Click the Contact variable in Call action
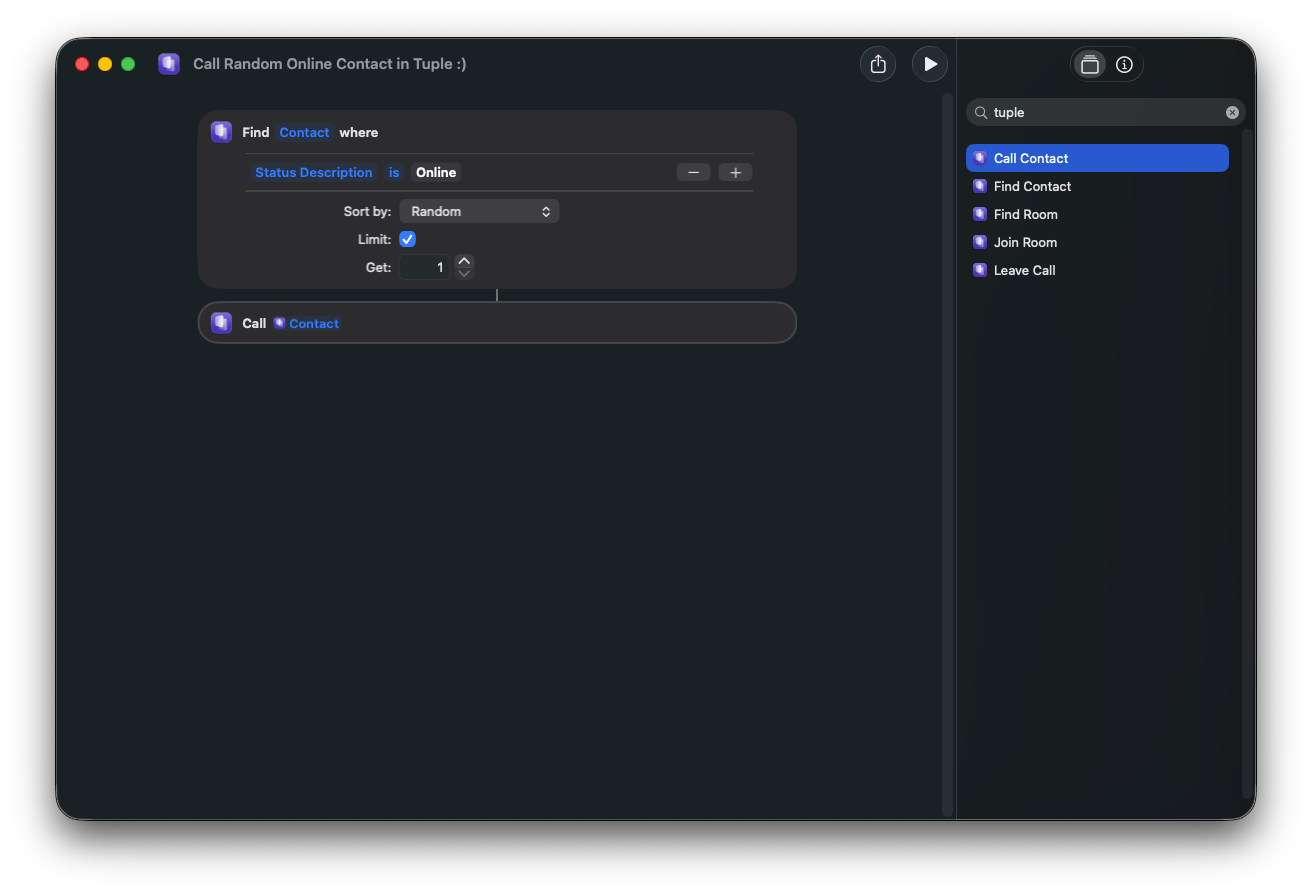The height and width of the screenshot is (894, 1312). click(307, 323)
